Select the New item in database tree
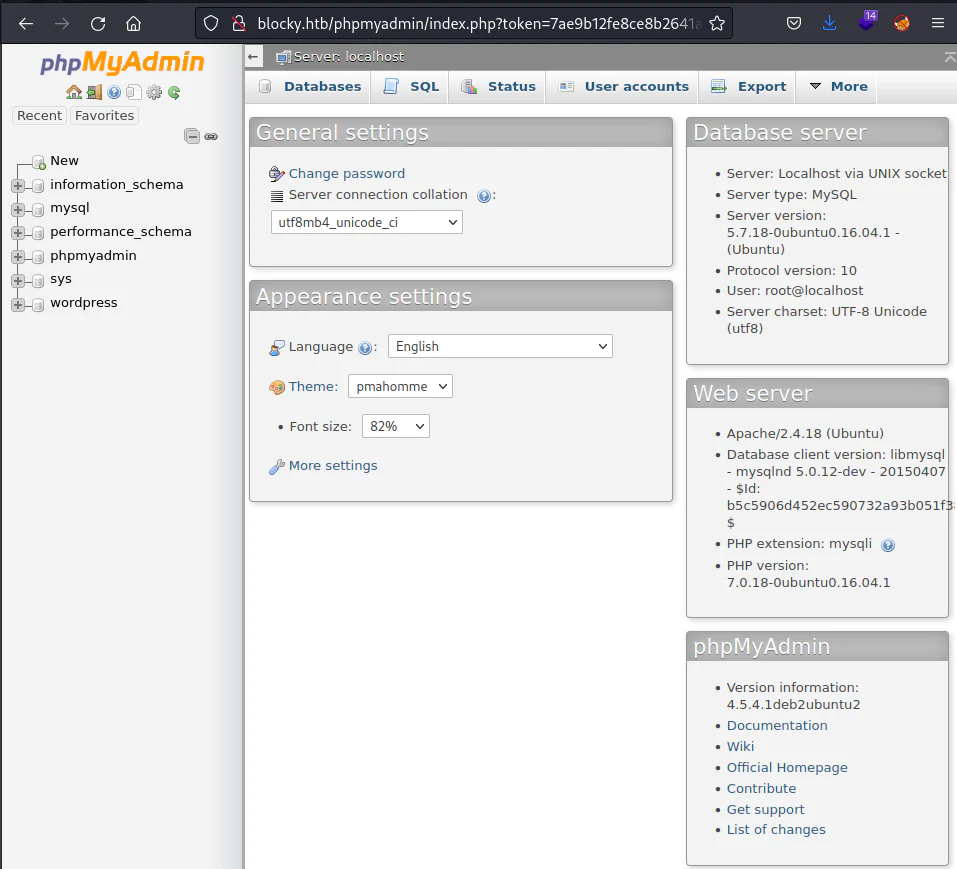The width and height of the screenshot is (957, 869). coord(64,160)
